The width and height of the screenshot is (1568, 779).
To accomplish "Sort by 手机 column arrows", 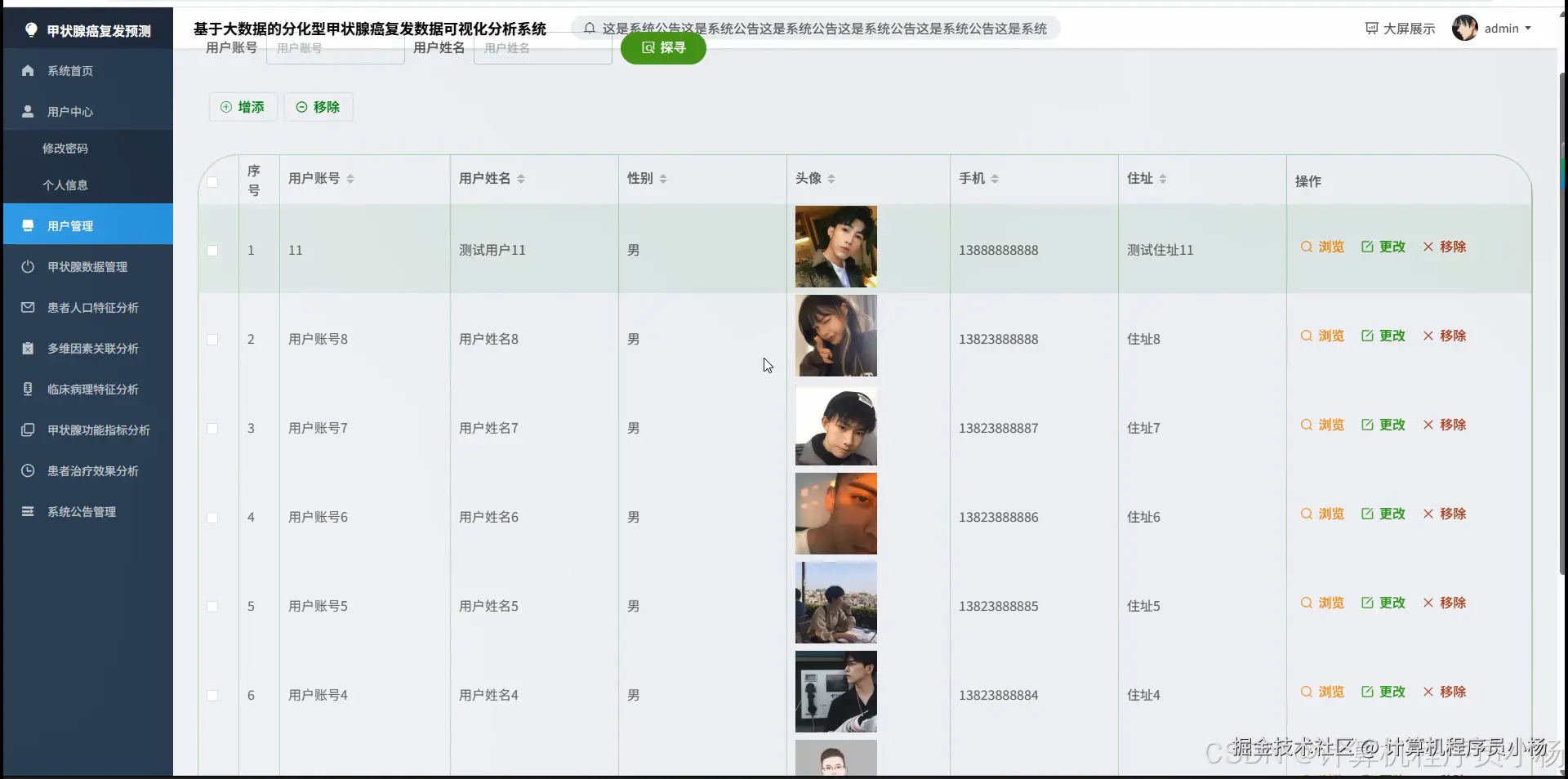I will point(995,179).
